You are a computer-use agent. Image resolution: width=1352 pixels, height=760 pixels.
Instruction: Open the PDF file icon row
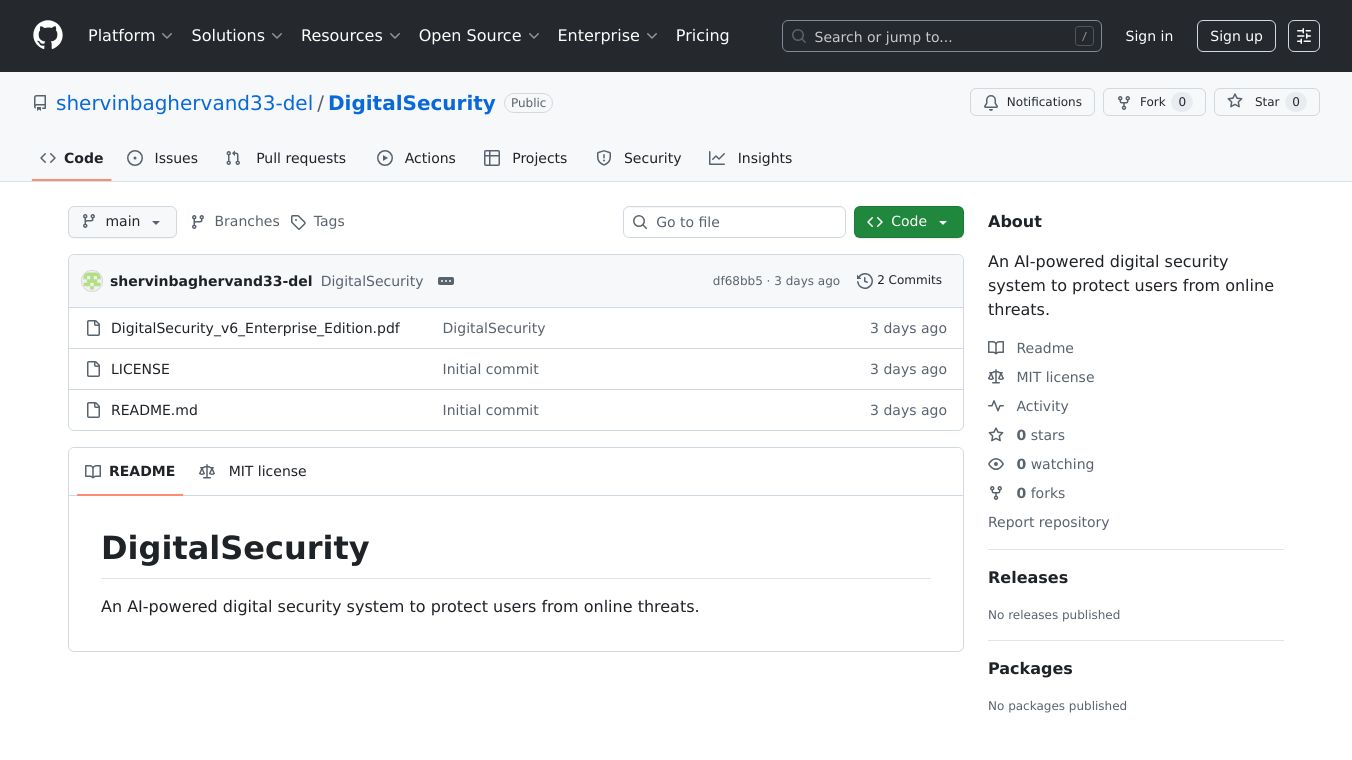coord(94,328)
